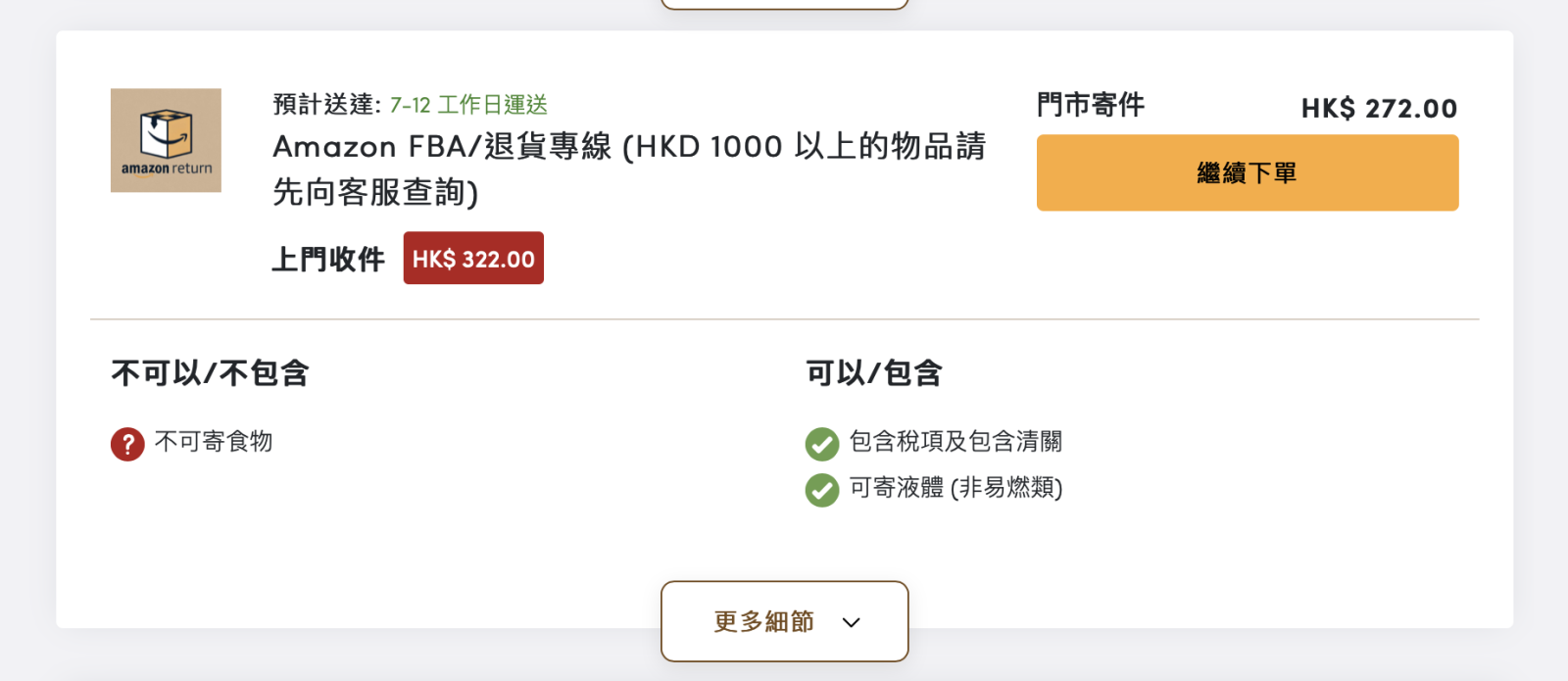Click the 不可寄食物 restriction text
Viewport: 1568px width, 681px height.
pyautogui.click(x=214, y=442)
